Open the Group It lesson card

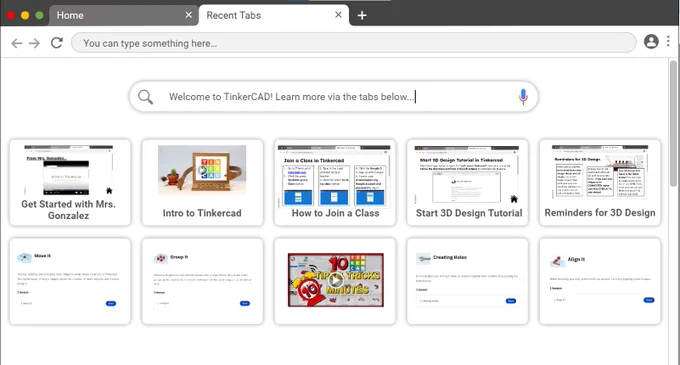pos(202,281)
